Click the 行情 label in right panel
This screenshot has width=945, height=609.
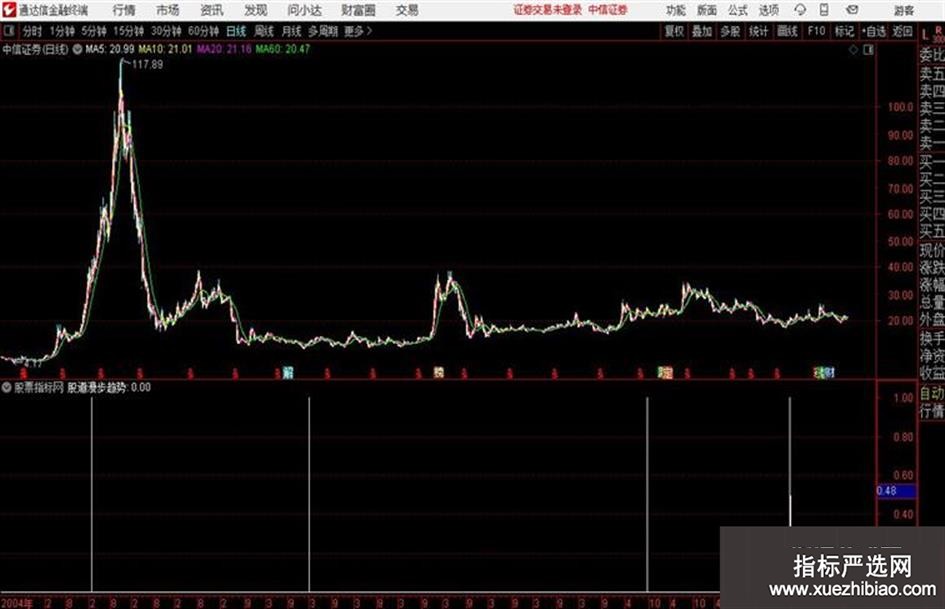pyautogui.click(x=932, y=412)
